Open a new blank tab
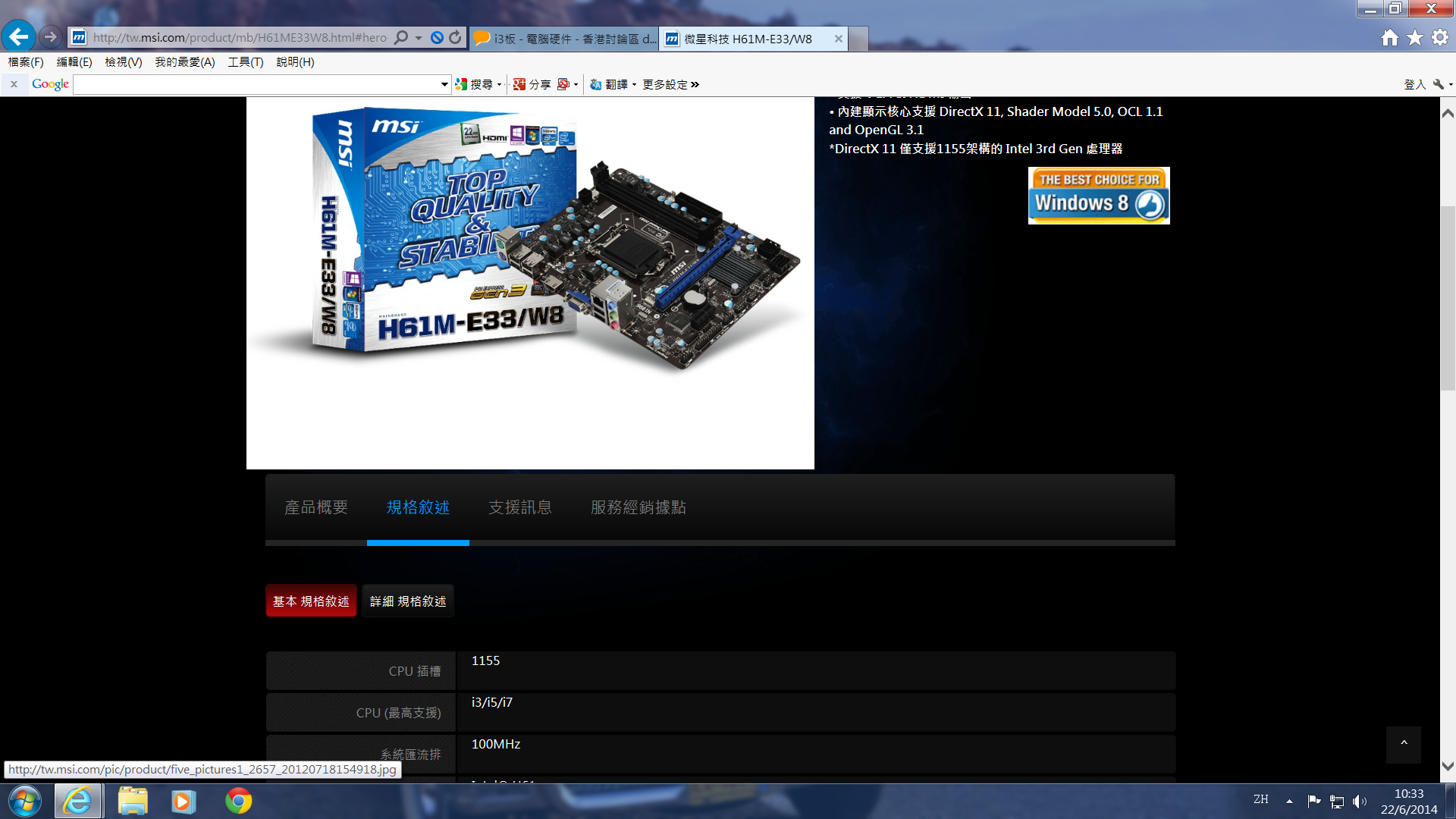The image size is (1456, 819). 858,38
